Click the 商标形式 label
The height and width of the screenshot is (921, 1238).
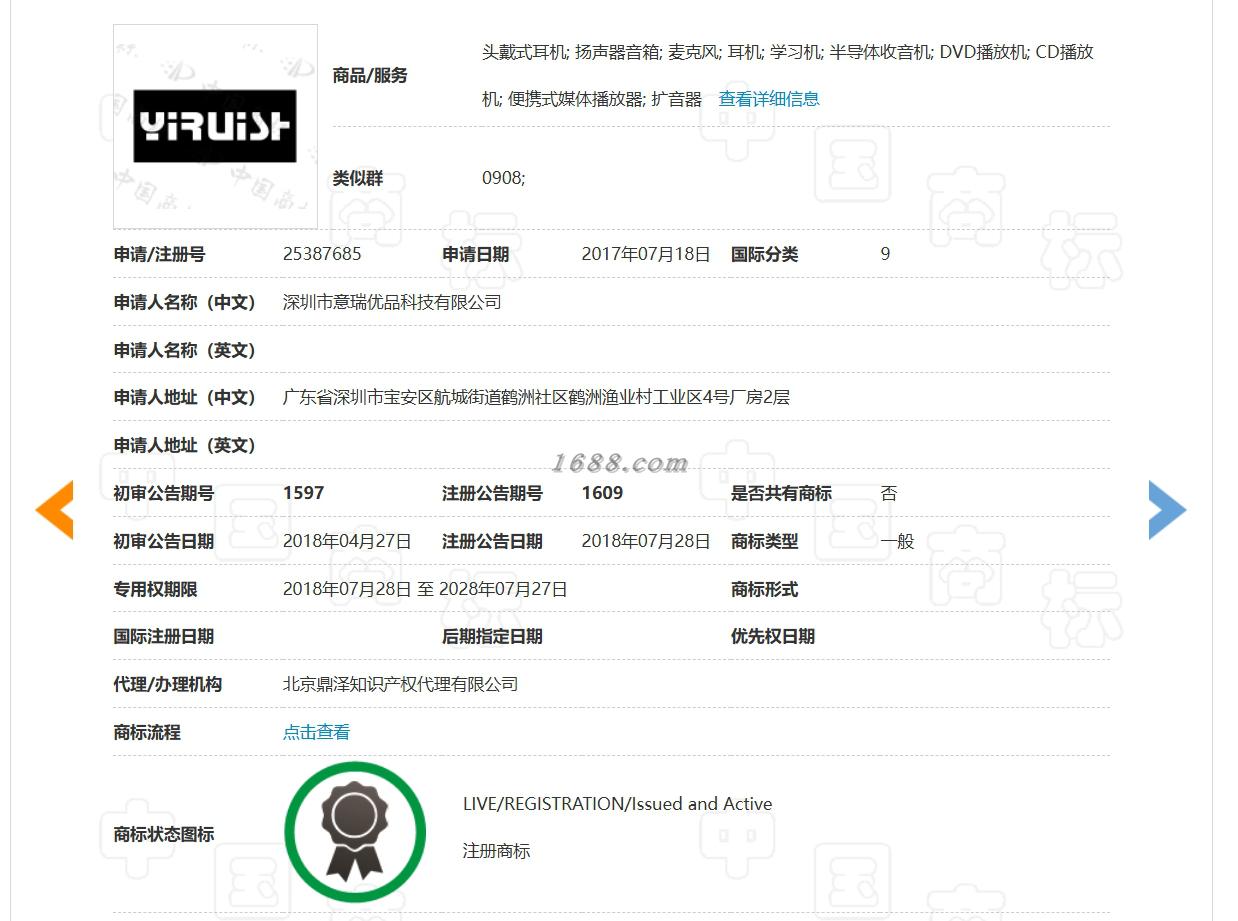pyautogui.click(x=764, y=589)
